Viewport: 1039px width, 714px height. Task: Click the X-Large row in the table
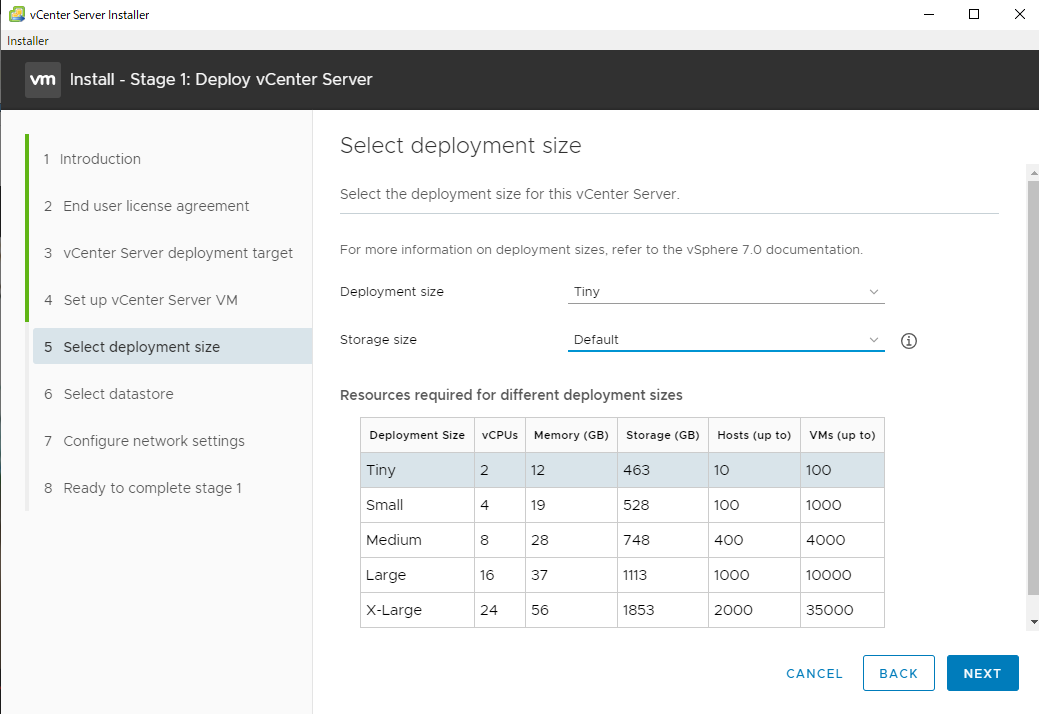click(622, 610)
